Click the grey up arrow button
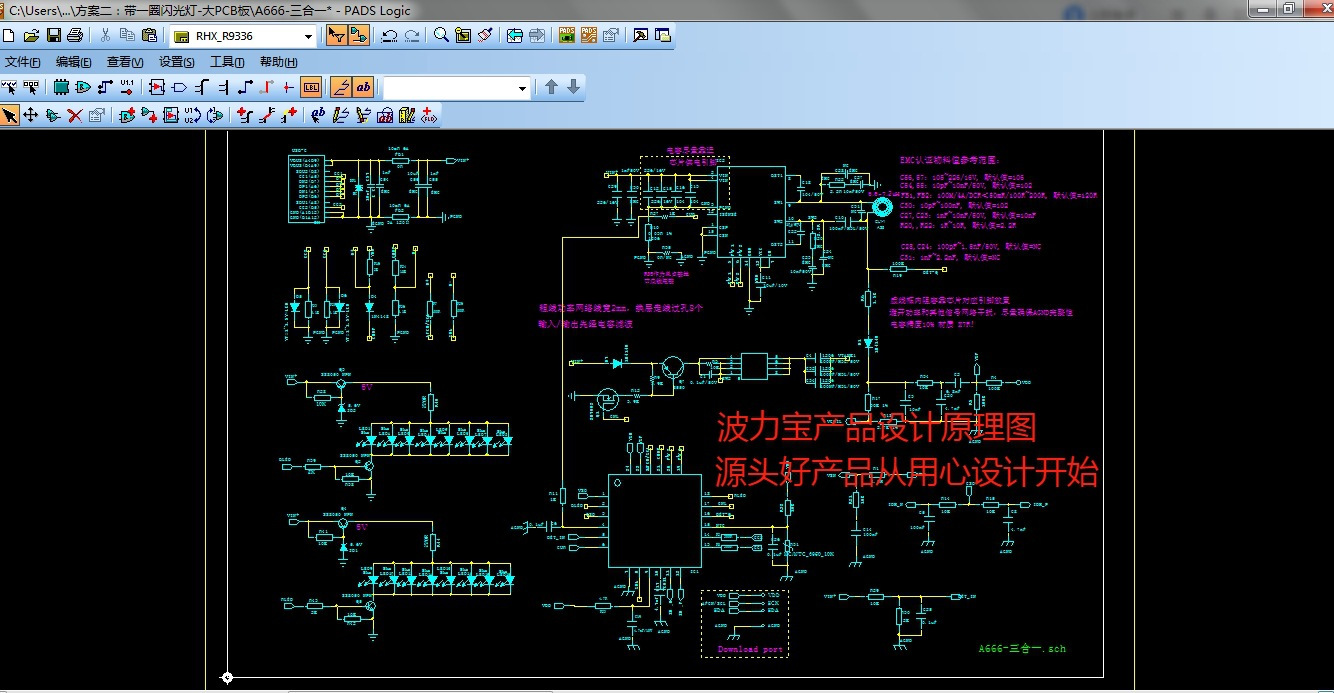This screenshot has width=1334, height=693. coord(551,88)
